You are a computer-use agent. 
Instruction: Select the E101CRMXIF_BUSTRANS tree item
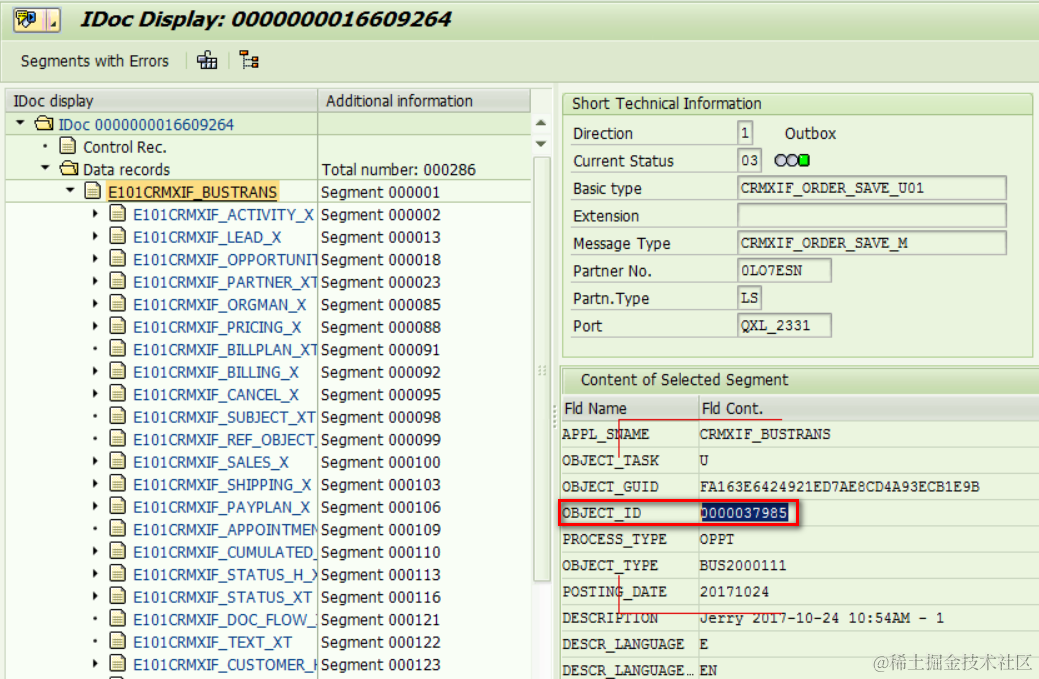point(192,192)
